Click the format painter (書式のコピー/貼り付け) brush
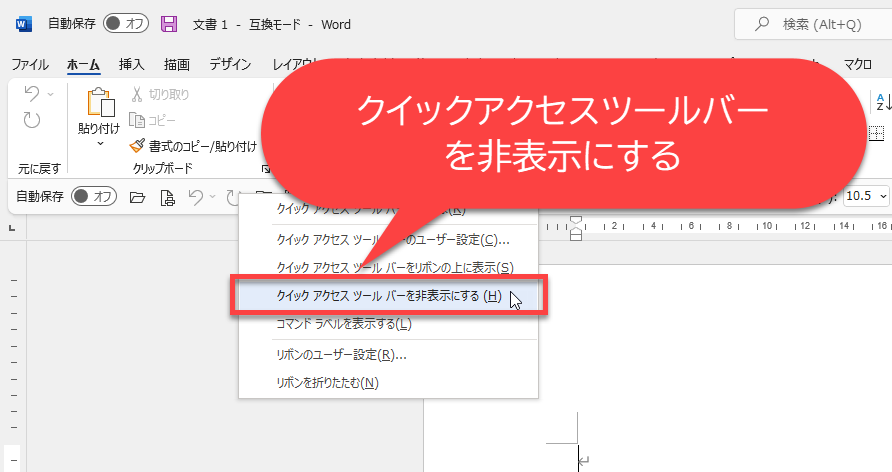Image resolution: width=892 pixels, height=472 pixels. pos(139,146)
